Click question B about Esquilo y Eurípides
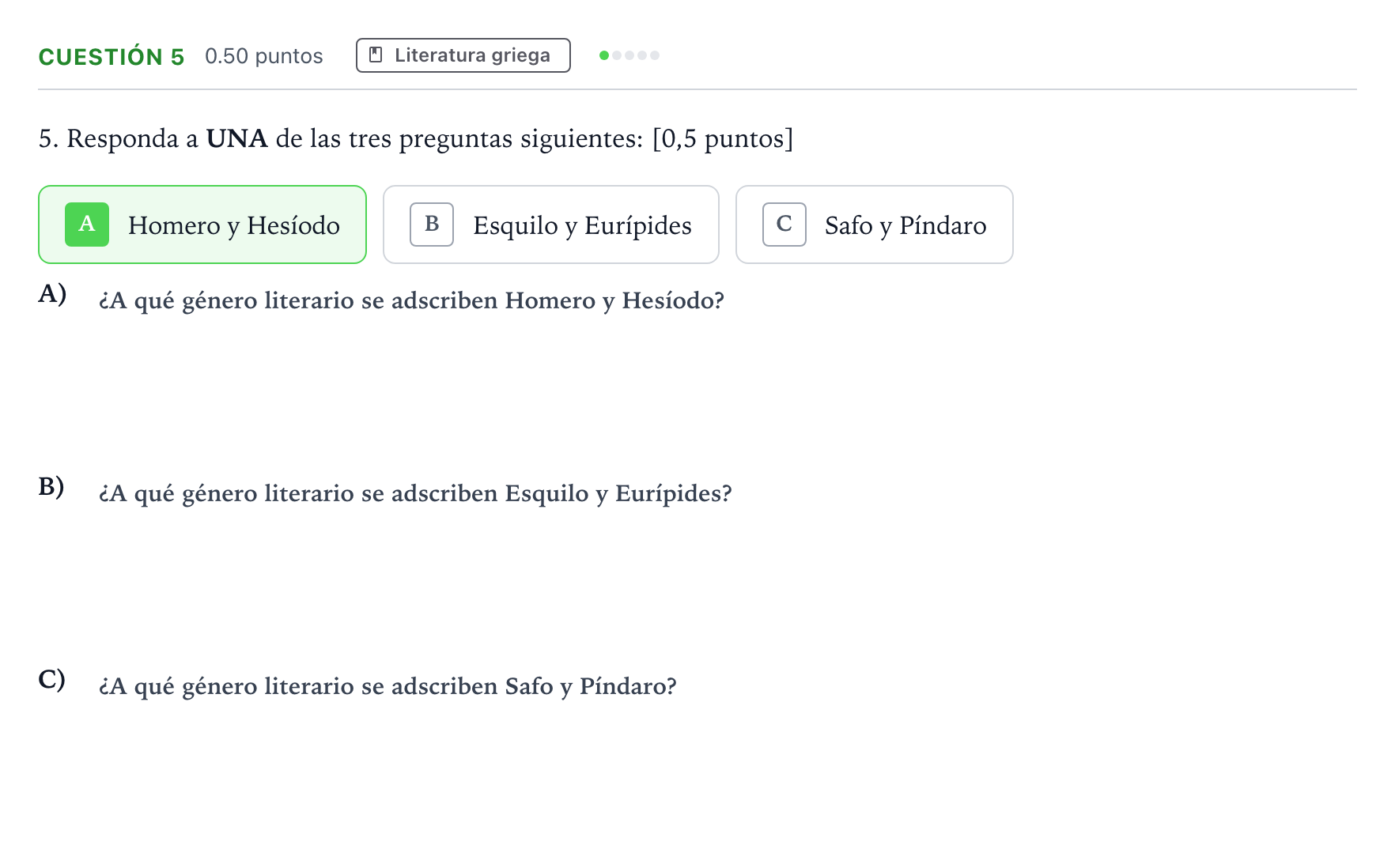The height and width of the screenshot is (868, 1395). (x=415, y=493)
